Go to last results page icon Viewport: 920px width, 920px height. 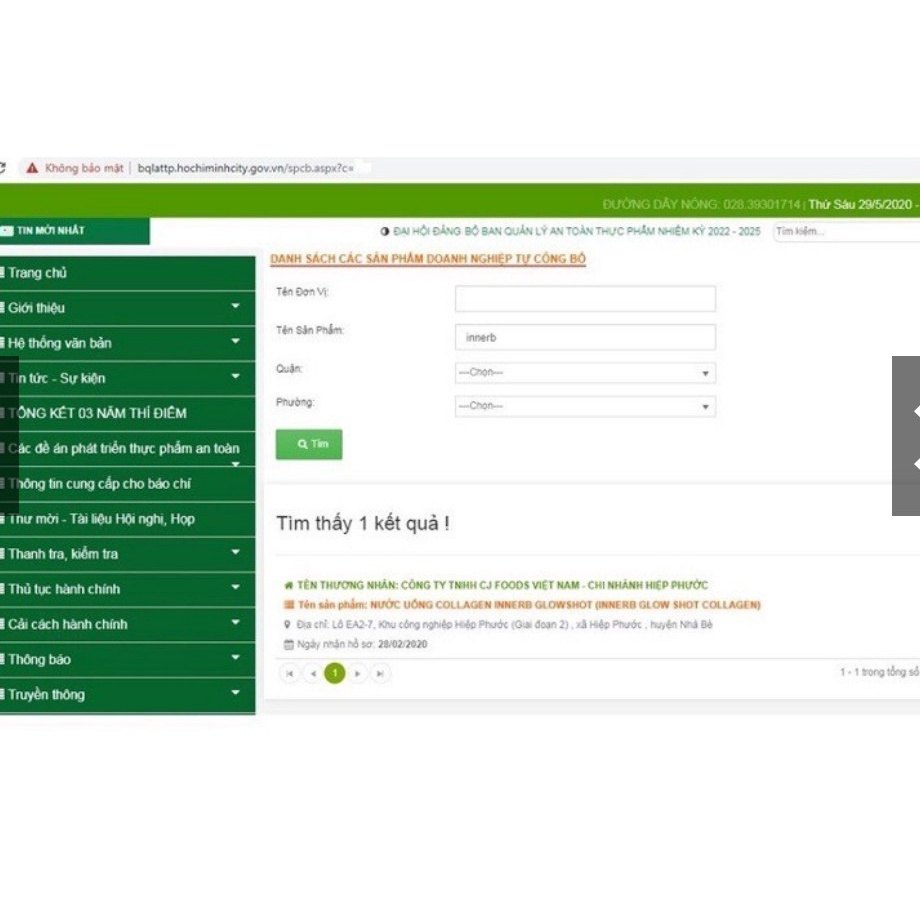(x=380, y=674)
